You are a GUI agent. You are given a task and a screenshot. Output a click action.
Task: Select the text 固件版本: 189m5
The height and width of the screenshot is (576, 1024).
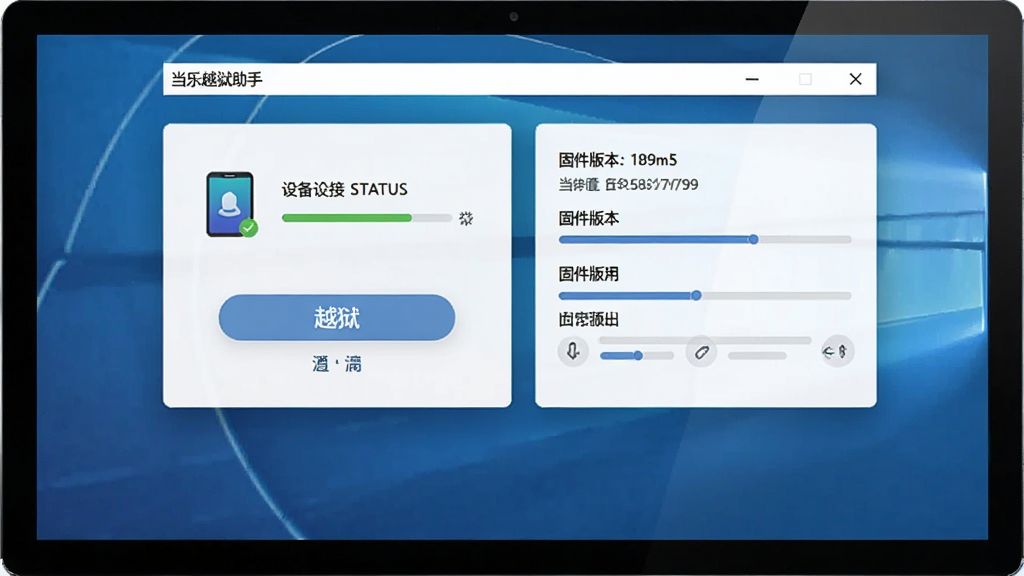pos(618,160)
